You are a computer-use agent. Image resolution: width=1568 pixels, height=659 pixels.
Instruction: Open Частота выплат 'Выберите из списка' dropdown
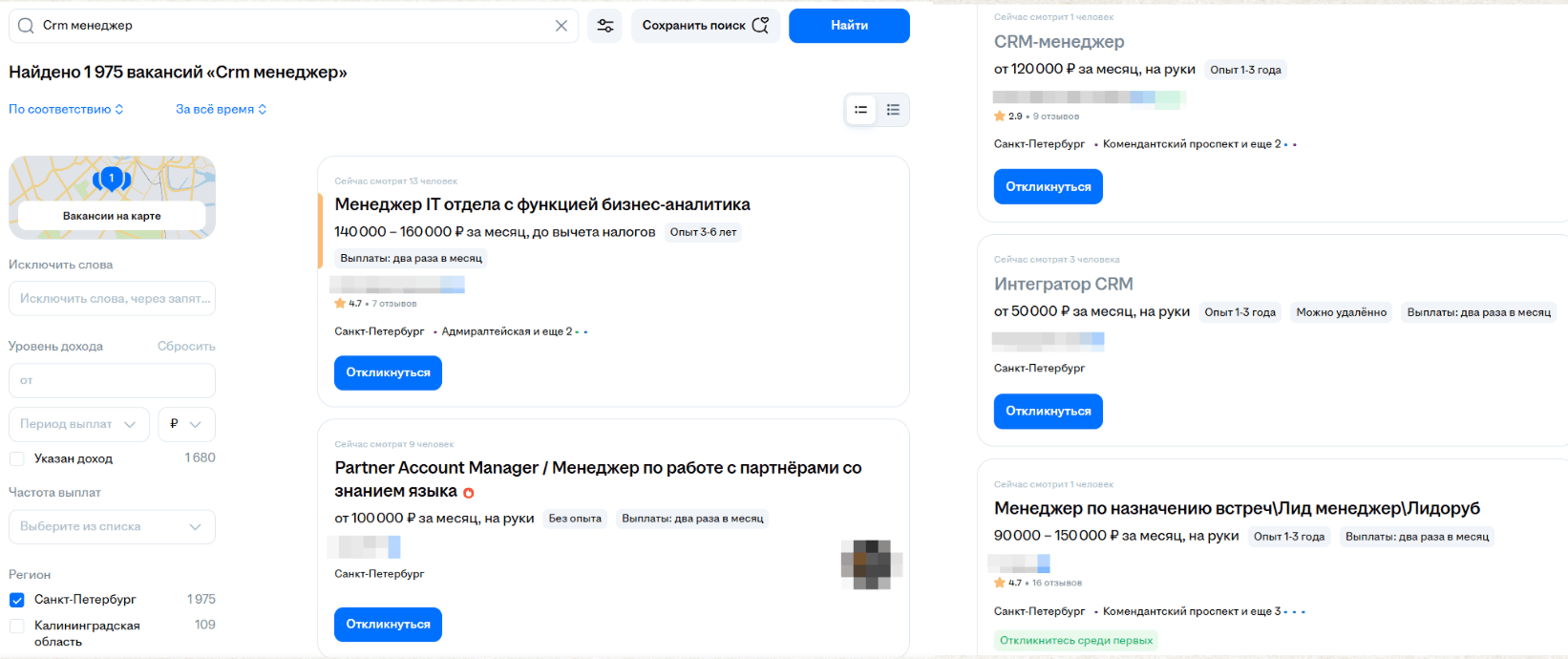[x=112, y=526]
